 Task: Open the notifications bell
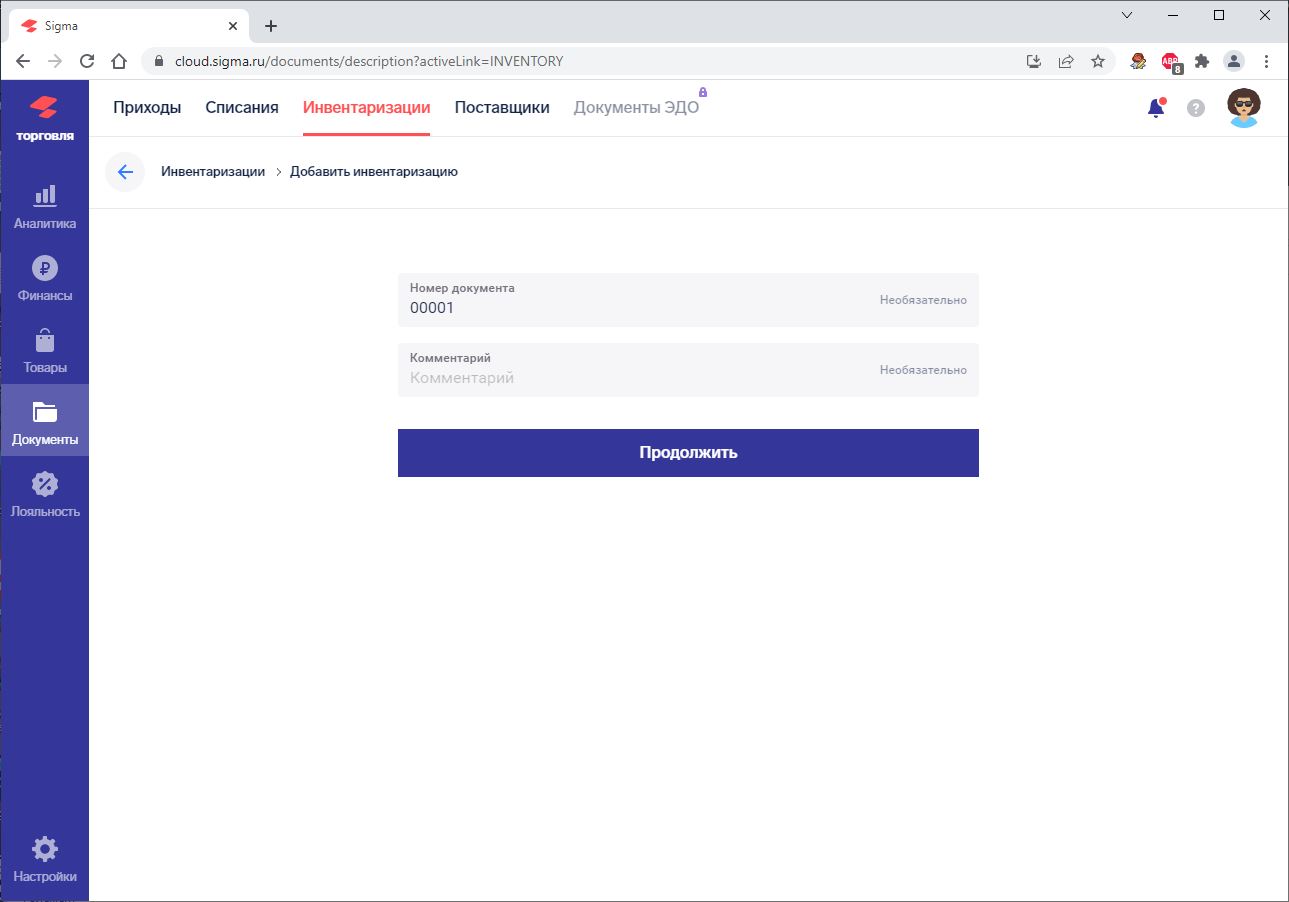1155,107
